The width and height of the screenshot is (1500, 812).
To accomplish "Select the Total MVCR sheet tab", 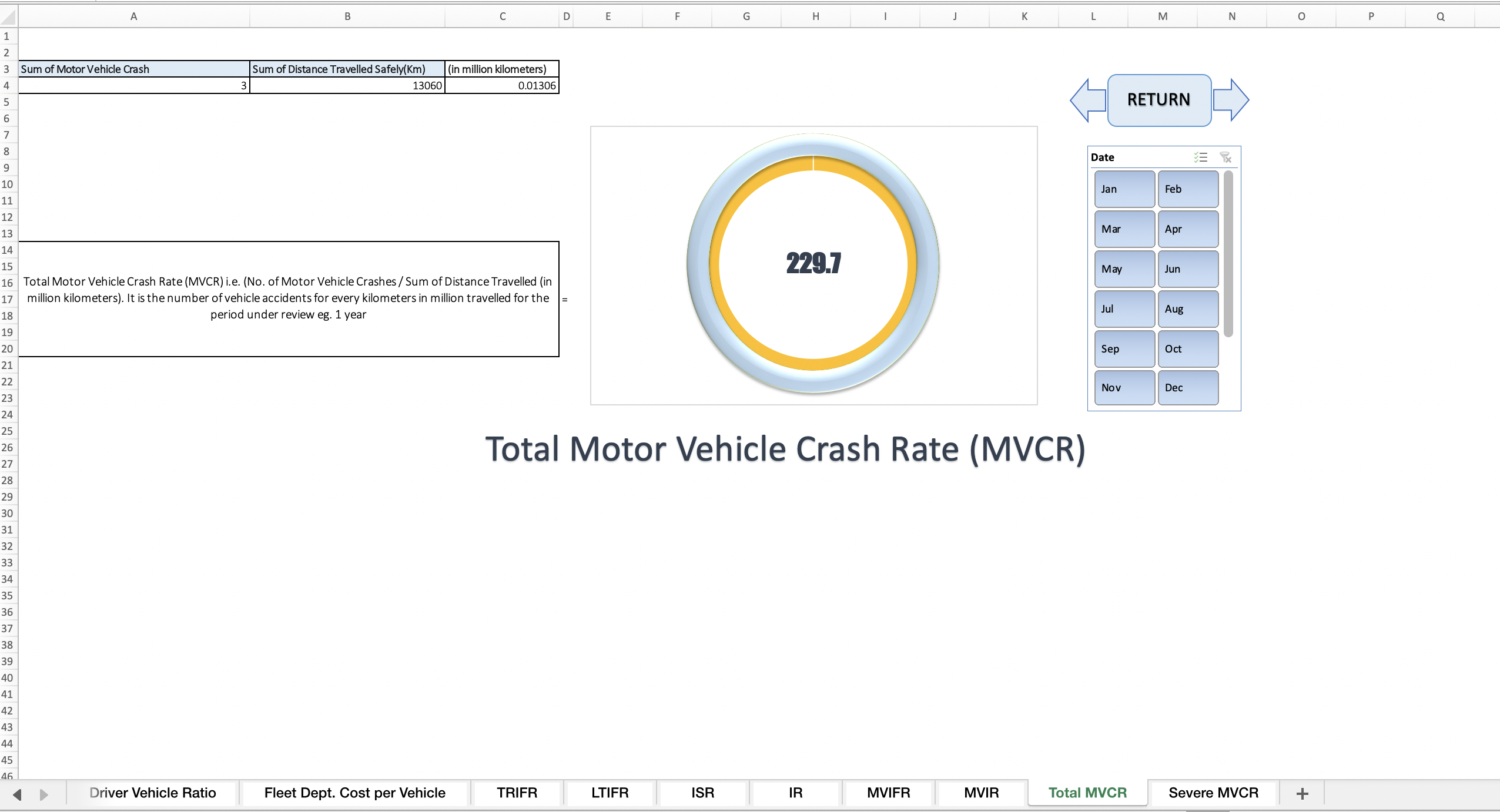I will [1088, 793].
